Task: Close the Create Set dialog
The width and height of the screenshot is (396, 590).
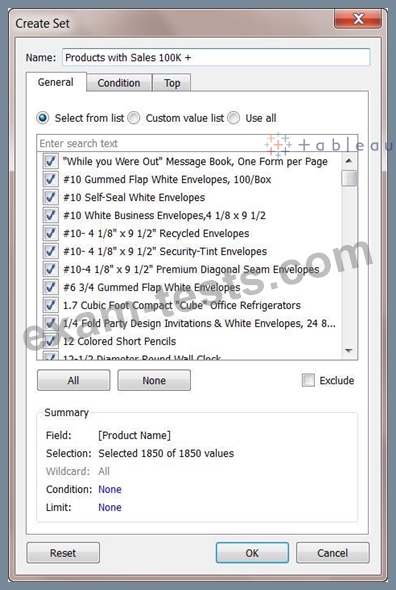Action: point(358,19)
